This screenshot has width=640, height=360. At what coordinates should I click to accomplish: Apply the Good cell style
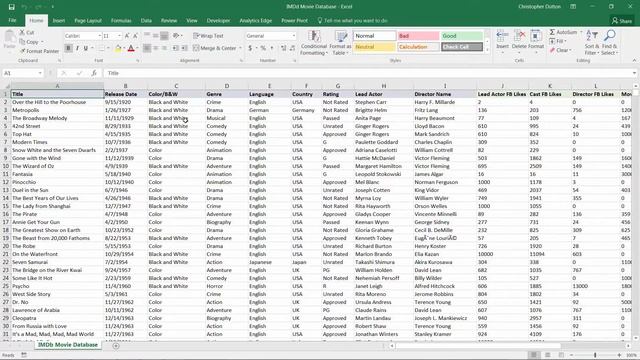pyautogui.click(x=462, y=36)
